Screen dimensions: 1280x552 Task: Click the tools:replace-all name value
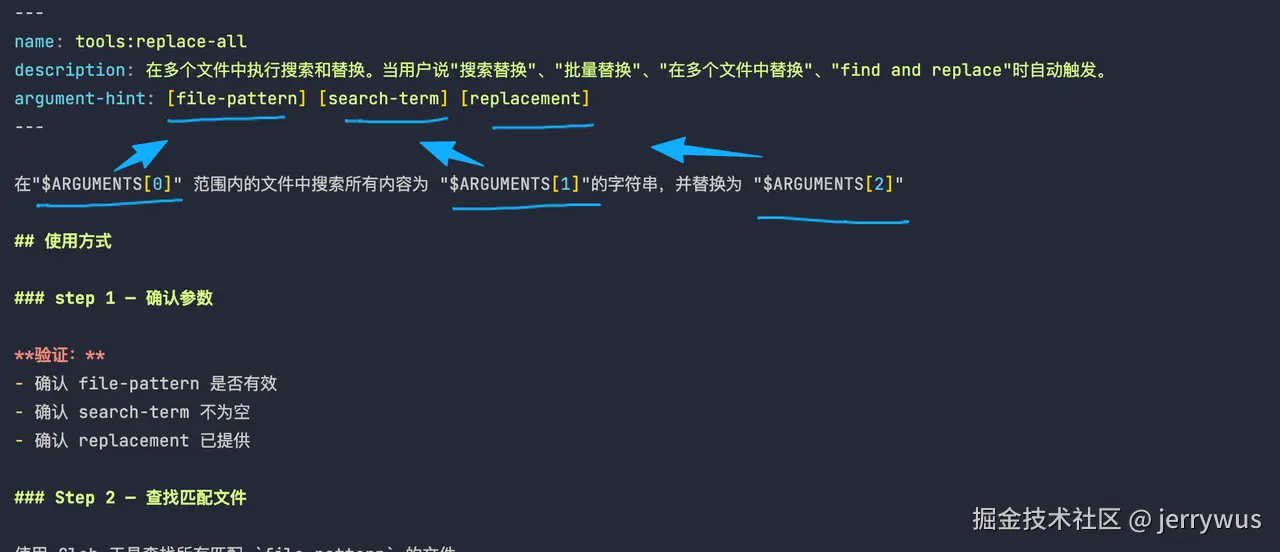coord(160,42)
